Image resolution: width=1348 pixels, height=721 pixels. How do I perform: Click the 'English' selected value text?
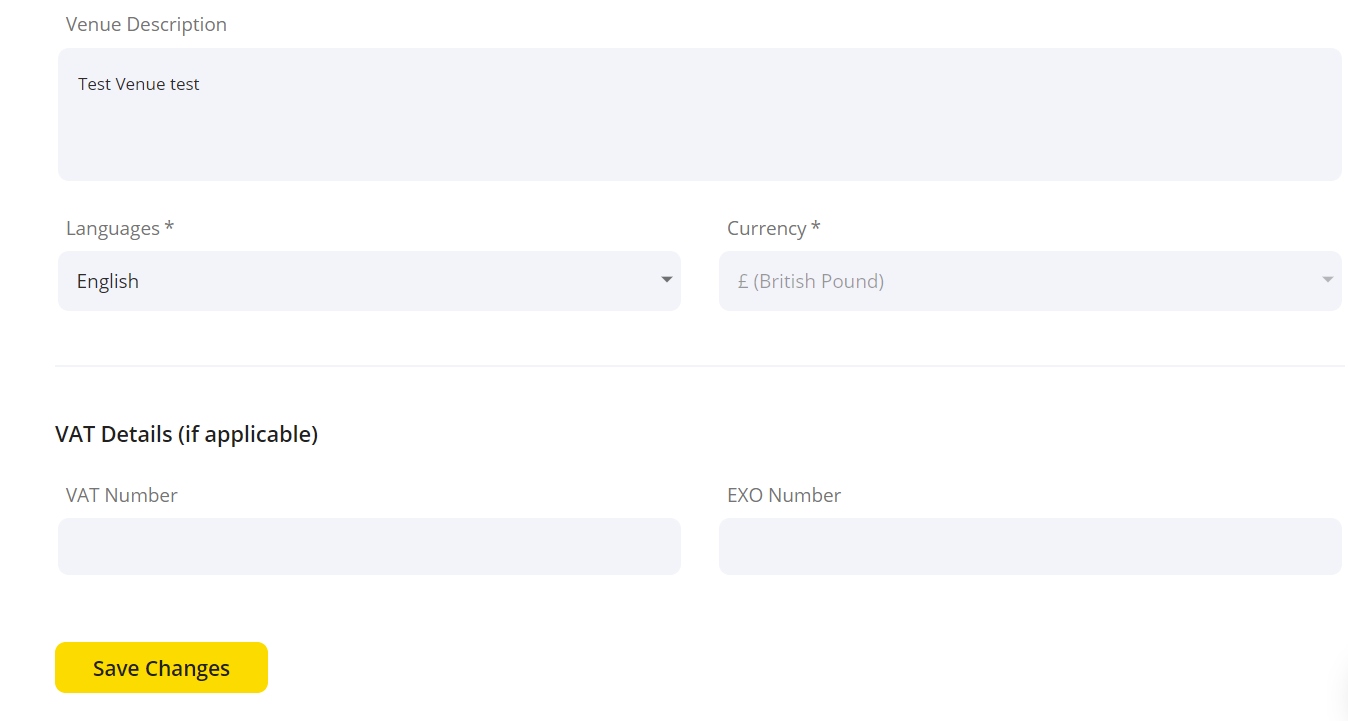pyautogui.click(x=108, y=281)
